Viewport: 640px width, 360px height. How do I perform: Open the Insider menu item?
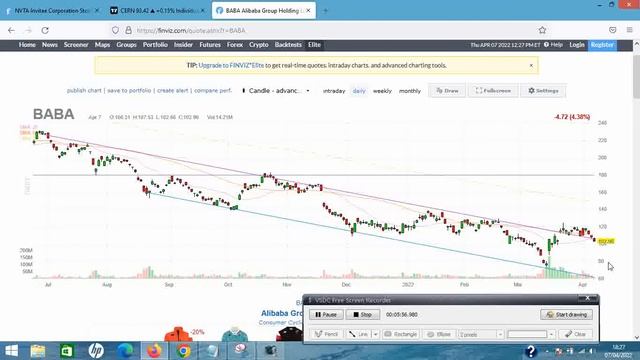coord(183,45)
